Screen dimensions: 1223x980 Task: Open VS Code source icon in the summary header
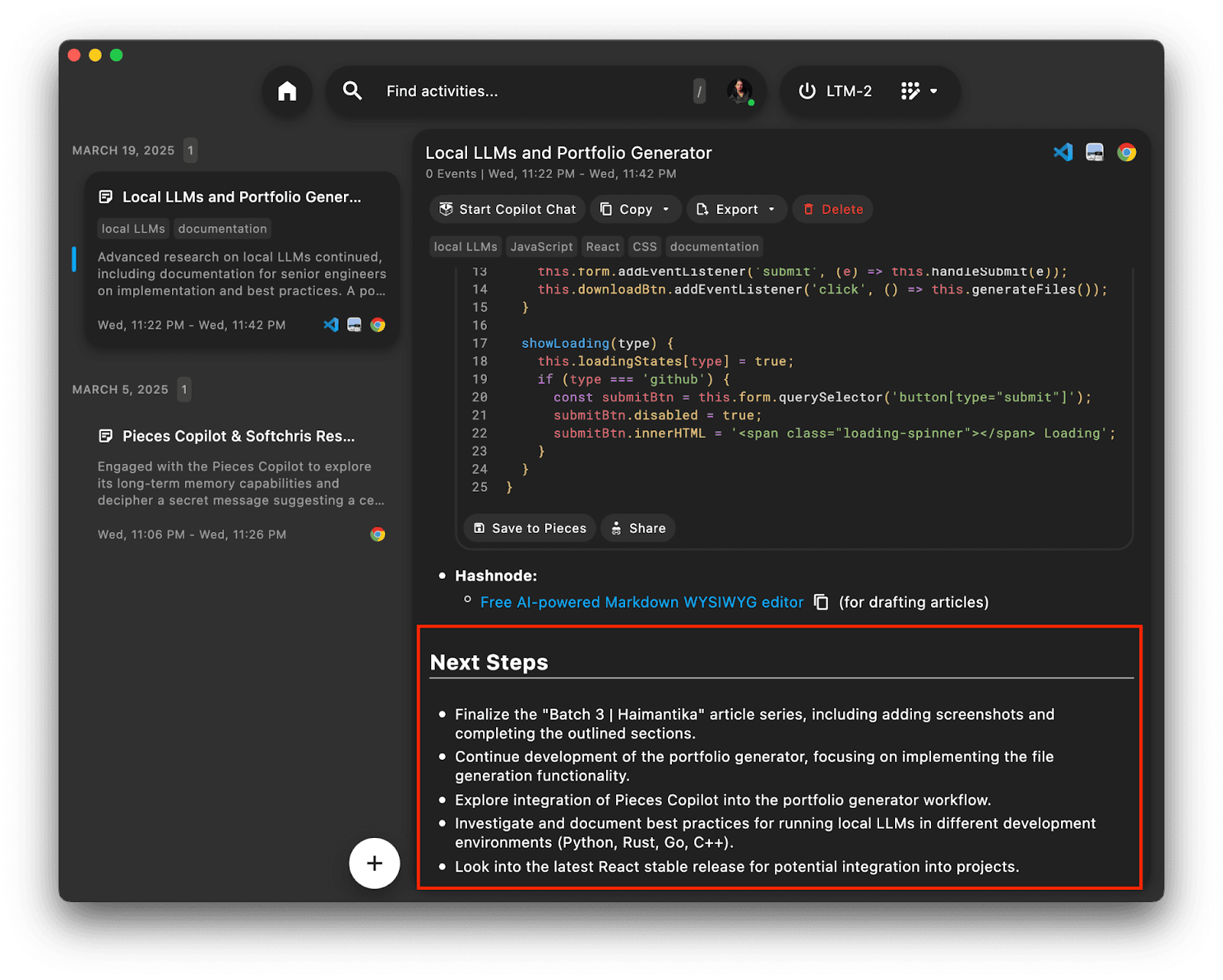pos(1063,152)
